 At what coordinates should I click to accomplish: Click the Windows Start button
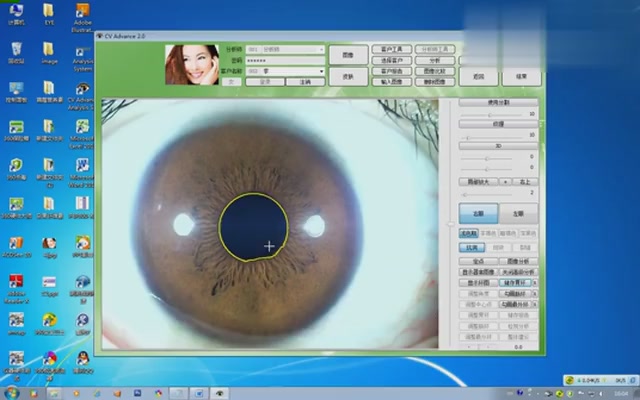click(10, 392)
